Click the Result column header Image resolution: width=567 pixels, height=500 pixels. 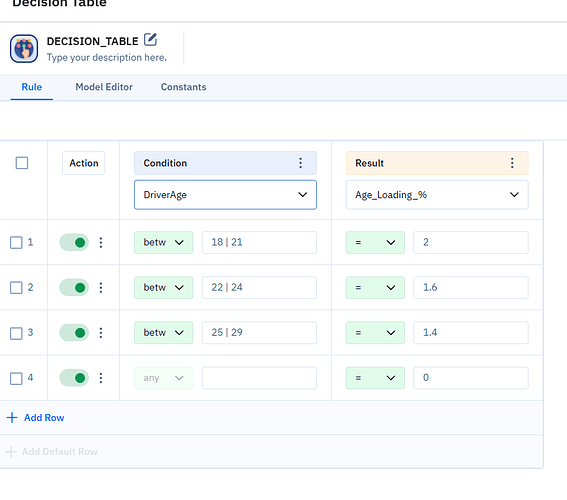point(437,163)
